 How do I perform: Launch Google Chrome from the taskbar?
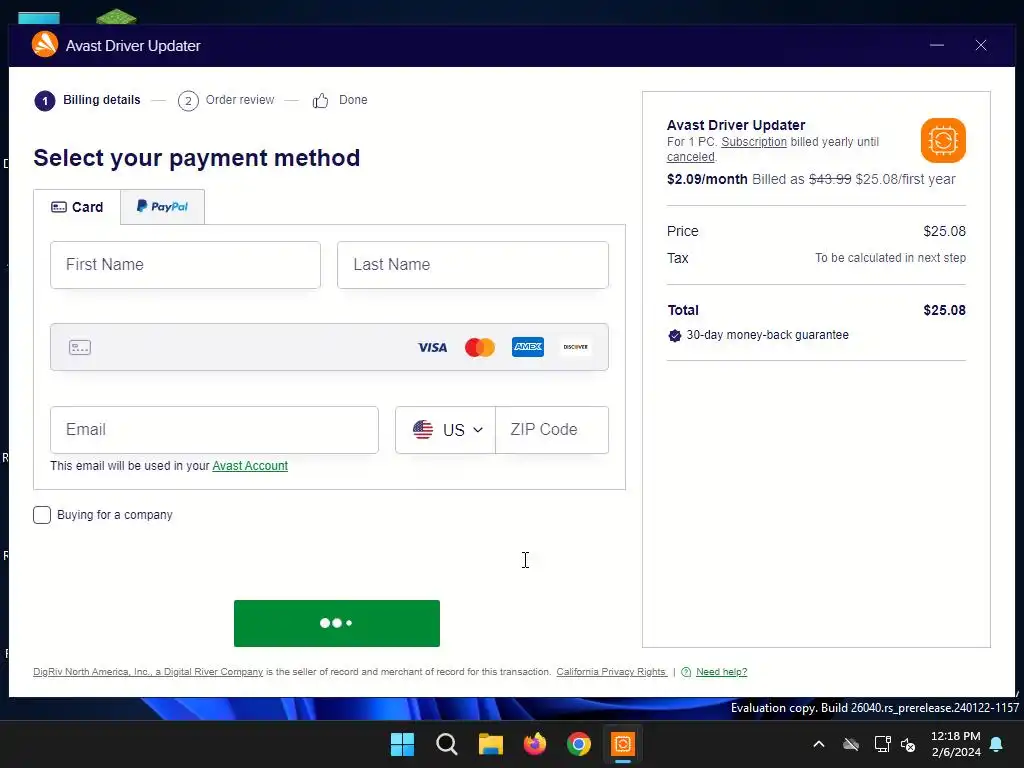pyautogui.click(x=579, y=744)
